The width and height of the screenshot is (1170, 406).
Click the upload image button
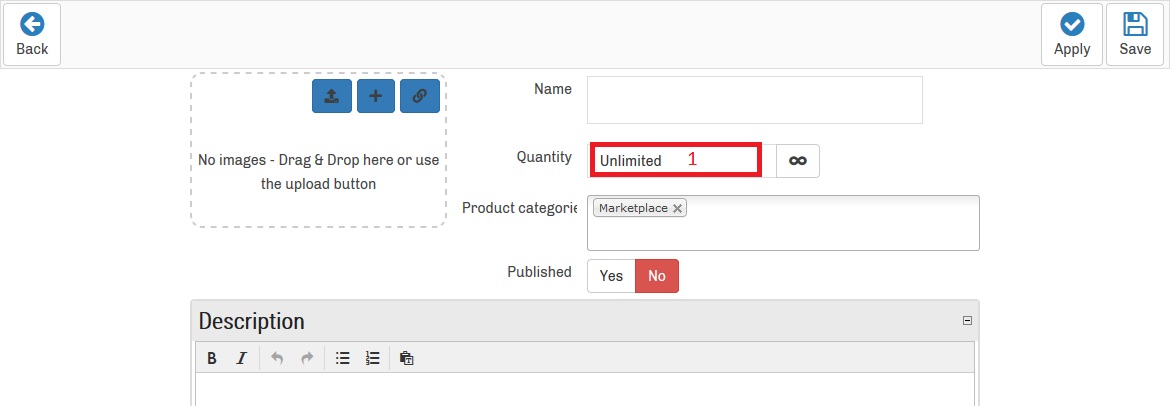[331, 96]
